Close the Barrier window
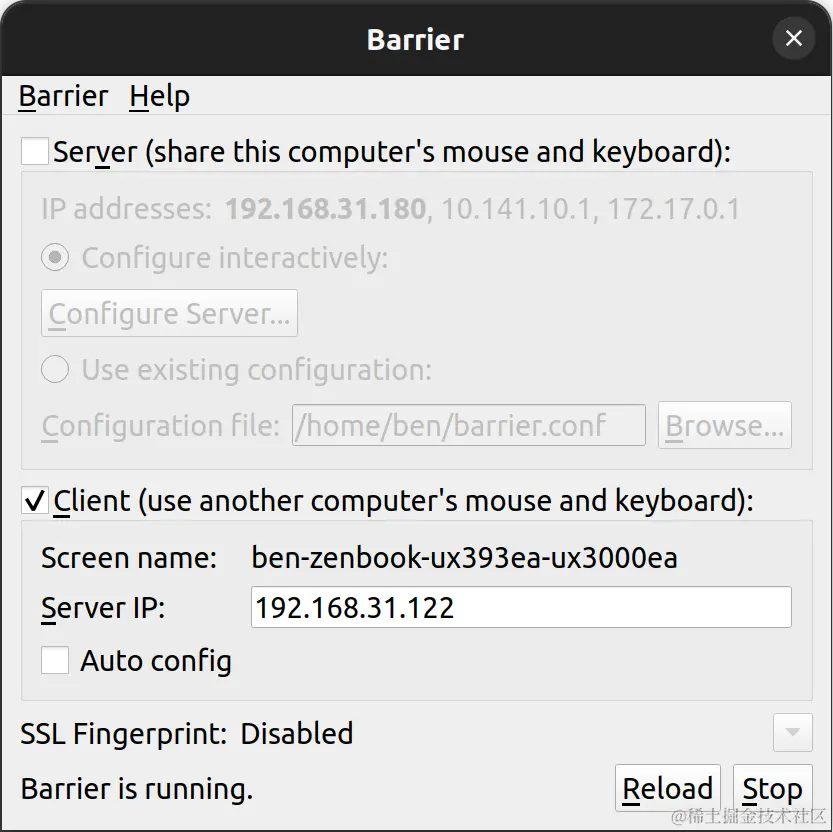The width and height of the screenshot is (833, 832). point(793,39)
